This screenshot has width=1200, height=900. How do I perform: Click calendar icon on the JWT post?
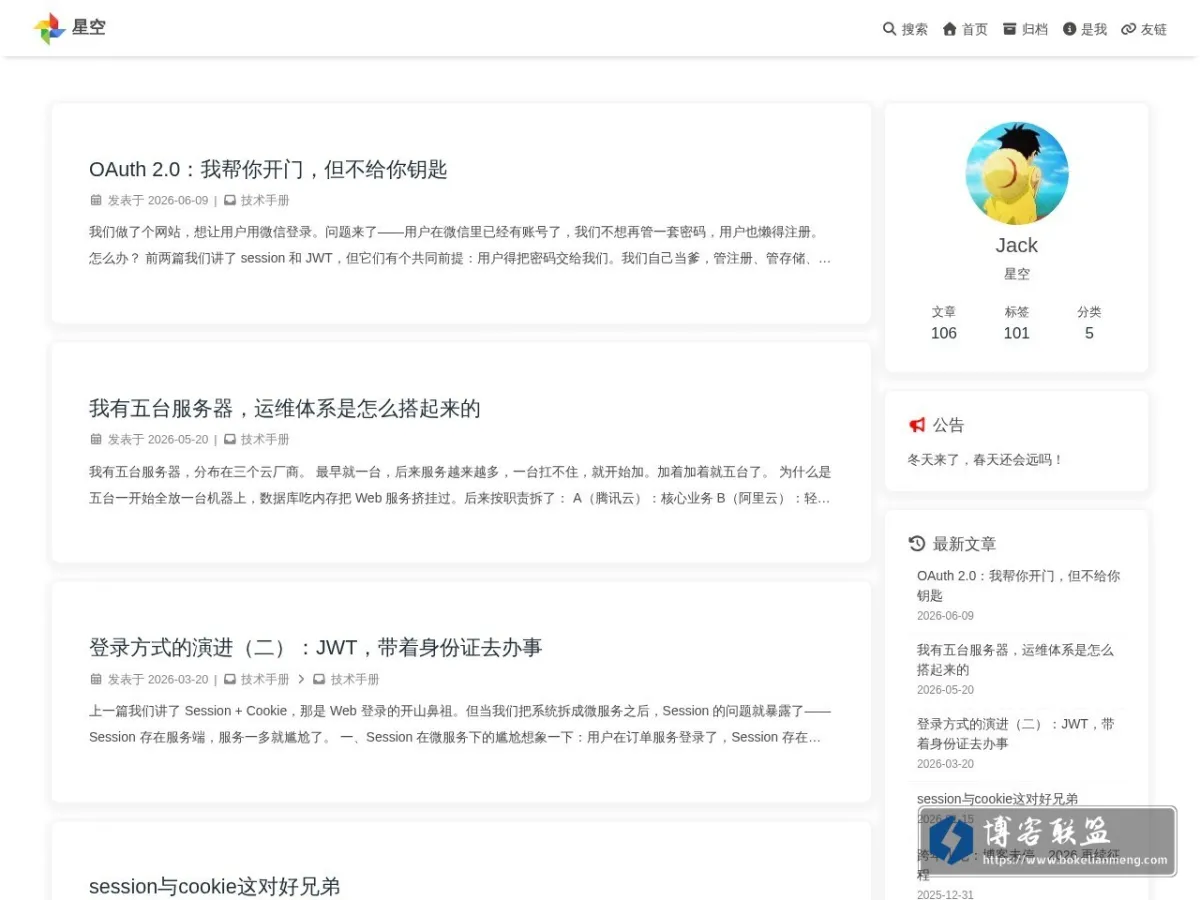(x=96, y=679)
